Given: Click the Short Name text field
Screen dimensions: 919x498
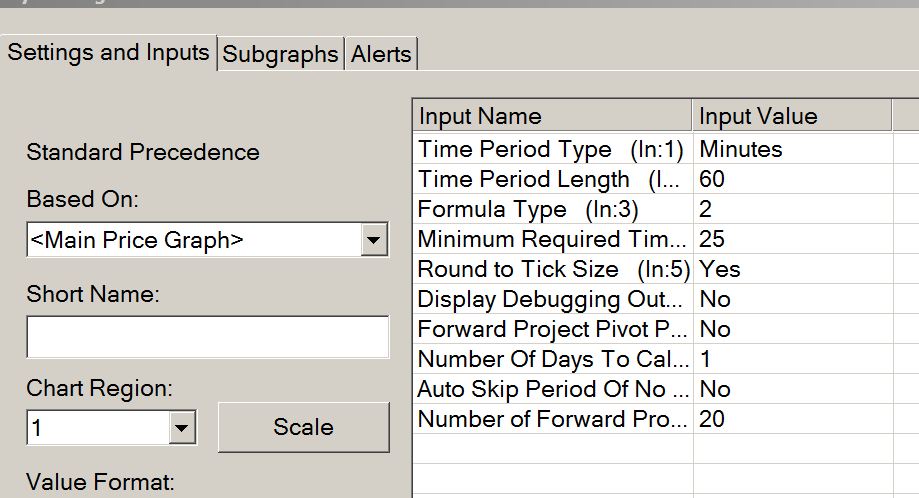Looking at the screenshot, I should pos(207,337).
